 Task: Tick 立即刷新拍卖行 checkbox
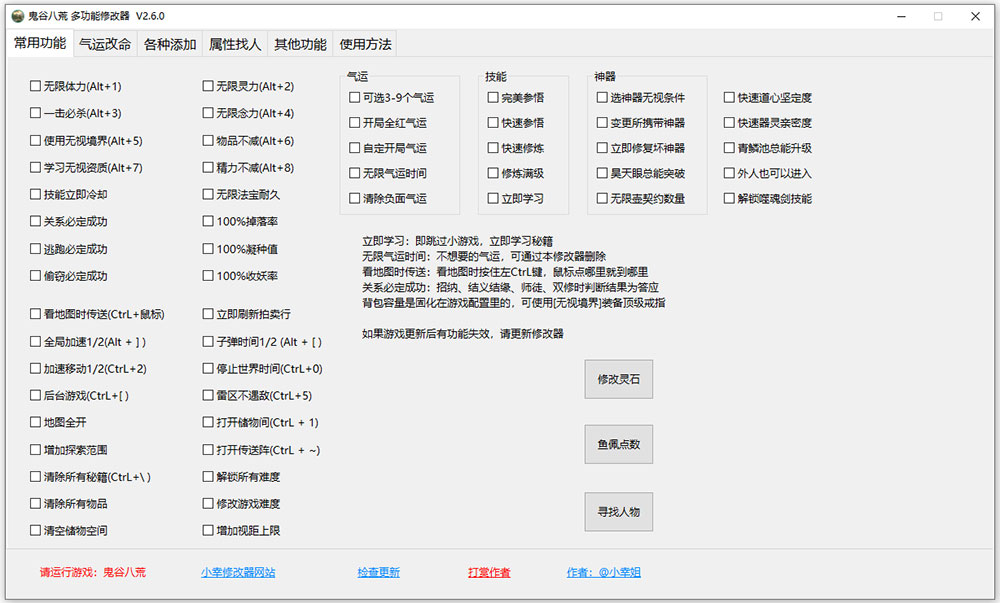pyautogui.click(x=247, y=314)
